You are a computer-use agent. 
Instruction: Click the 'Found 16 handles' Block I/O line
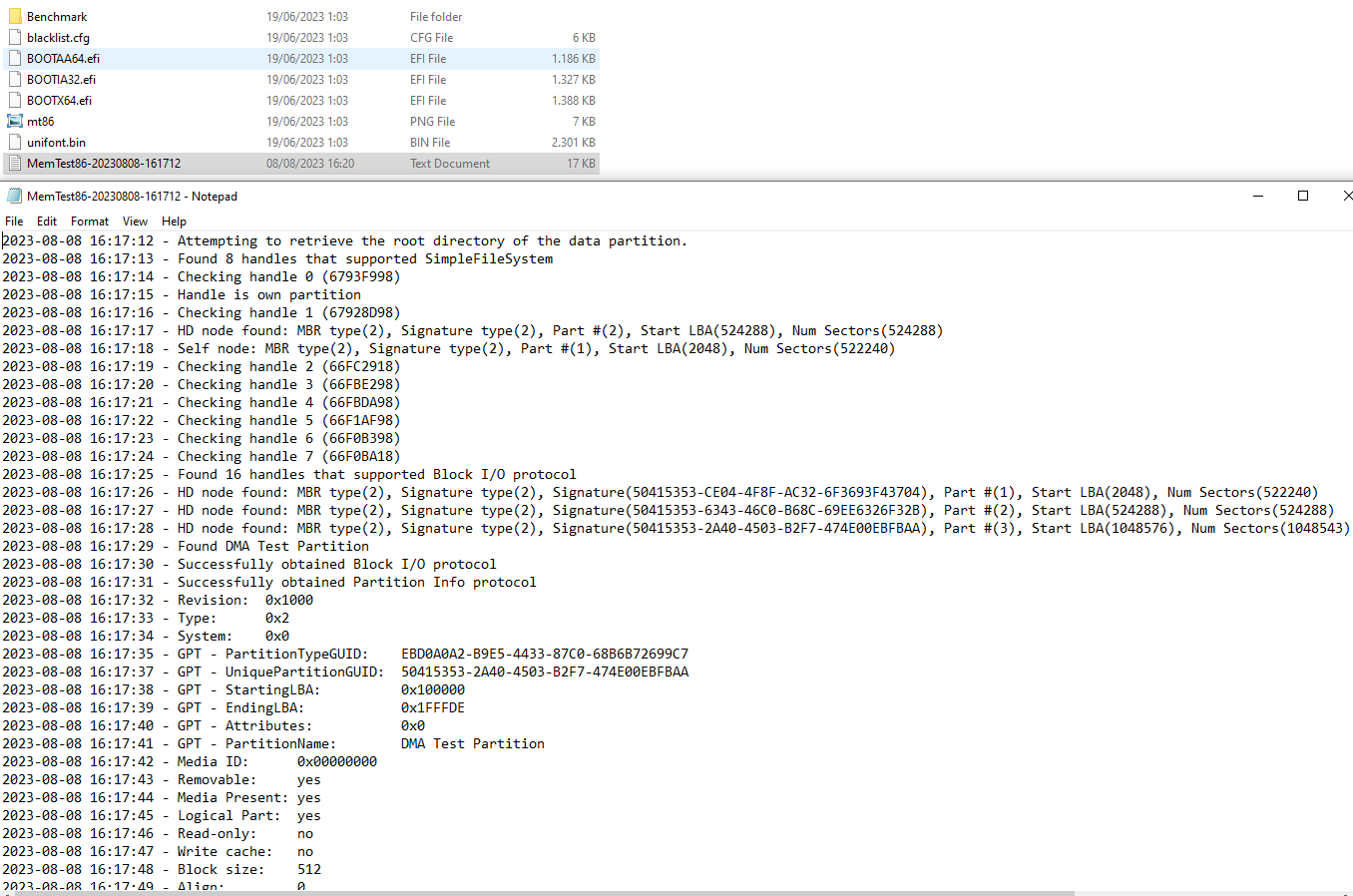coord(289,474)
